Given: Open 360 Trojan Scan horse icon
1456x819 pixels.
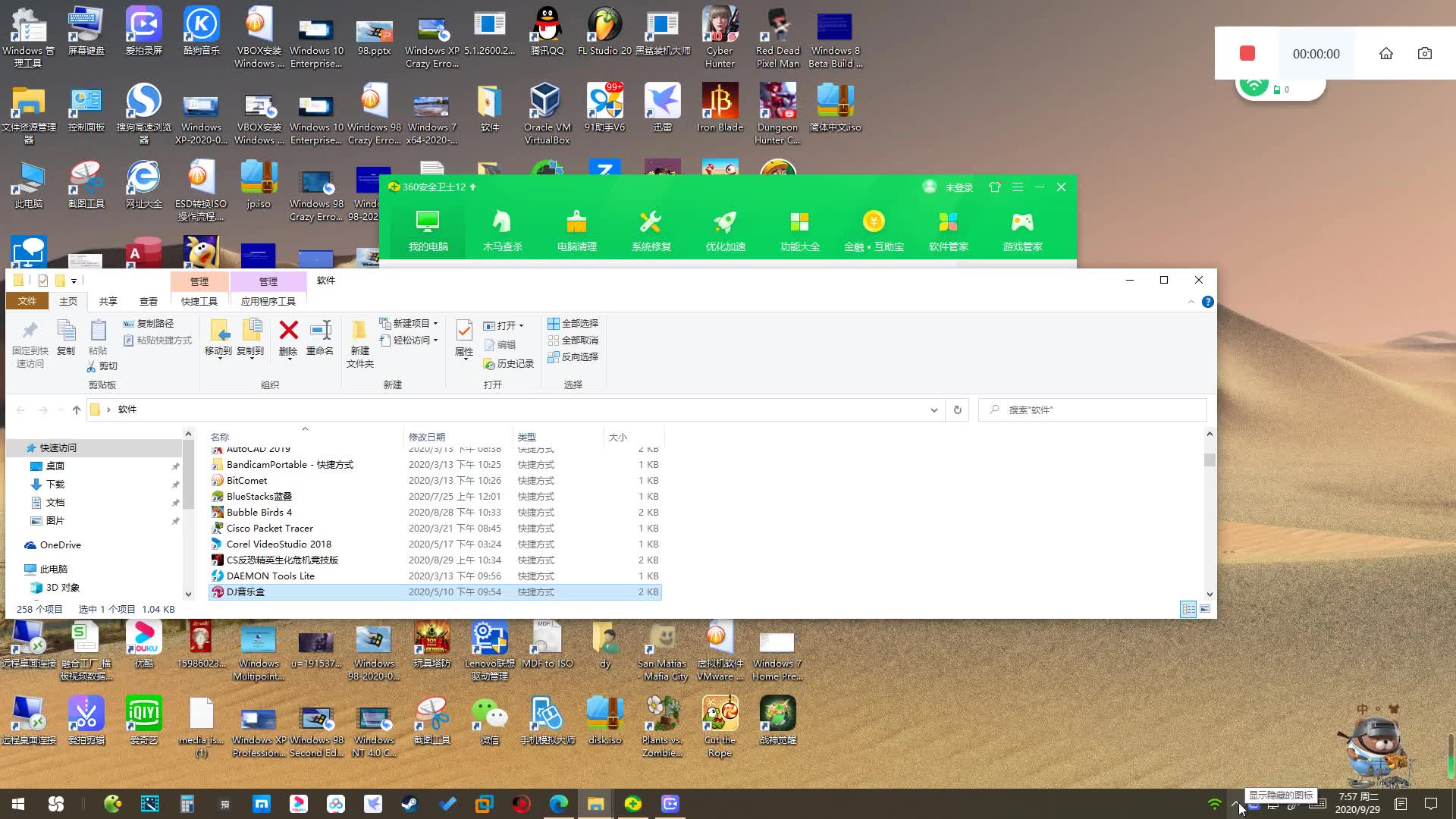Looking at the screenshot, I should [502, 221].
